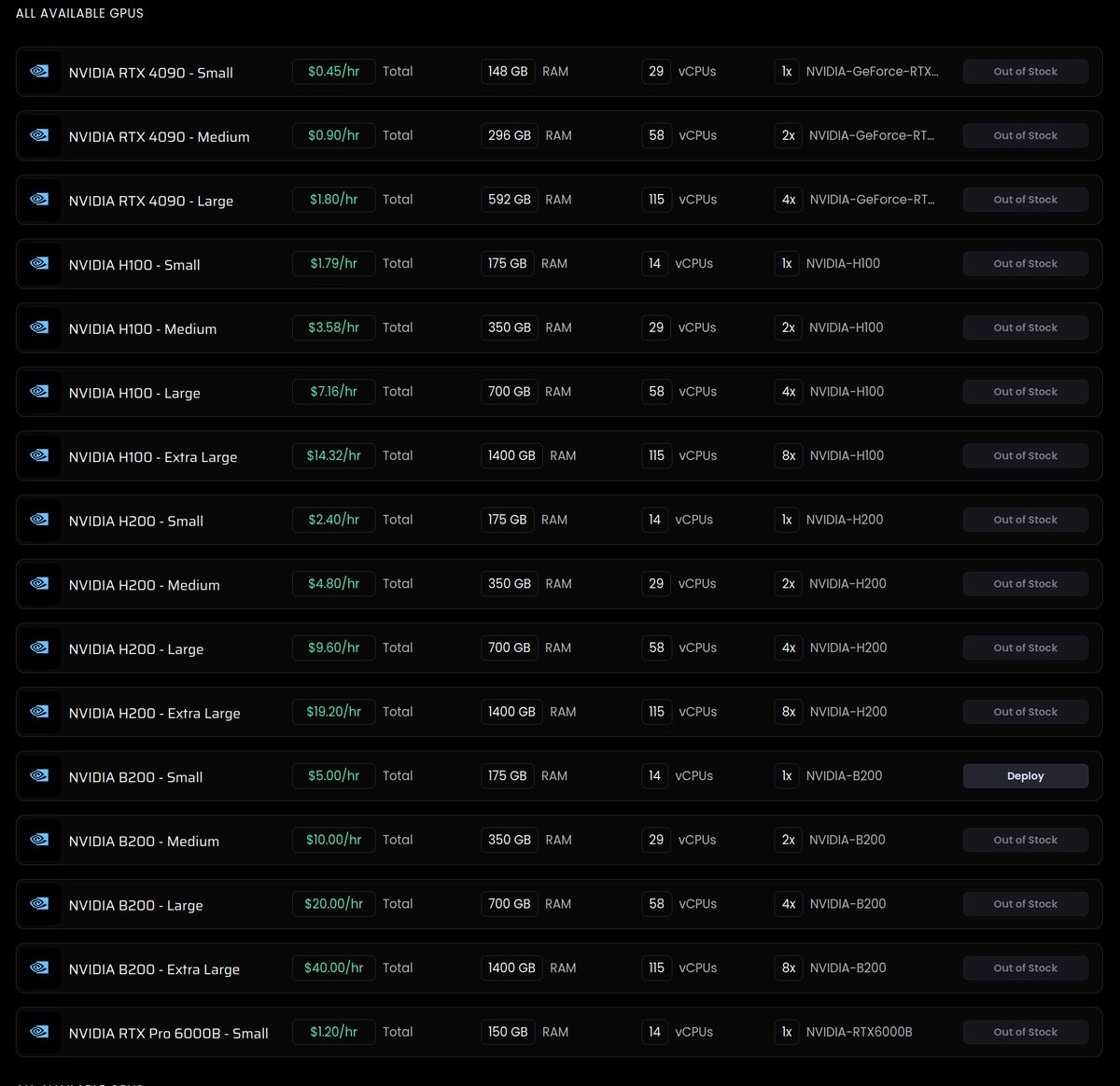The height and width of the screenshot is (1086, 1120).
Task: Click Out of Stock for B200 - Extra Large
Action: coord(1025,968)
